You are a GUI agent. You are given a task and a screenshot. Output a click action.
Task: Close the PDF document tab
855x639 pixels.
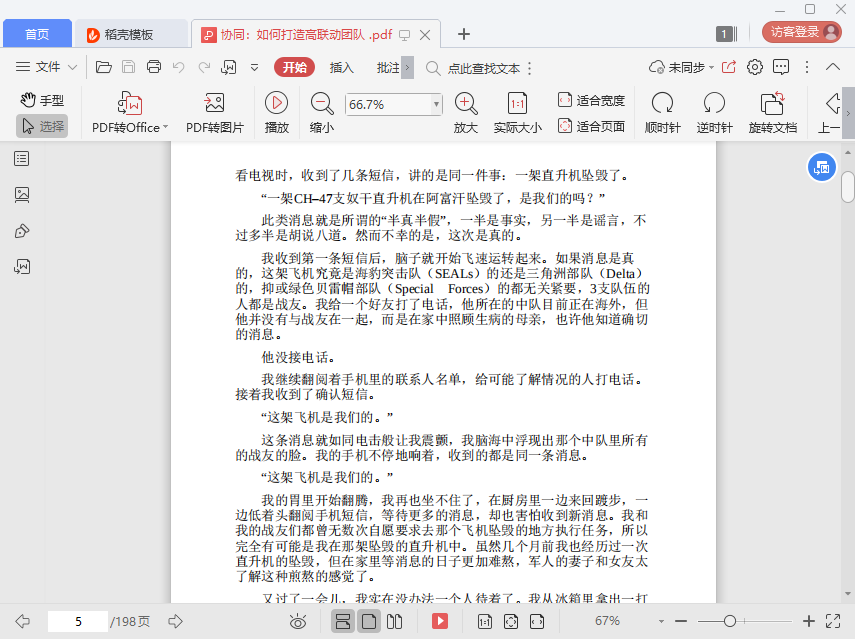425,35
